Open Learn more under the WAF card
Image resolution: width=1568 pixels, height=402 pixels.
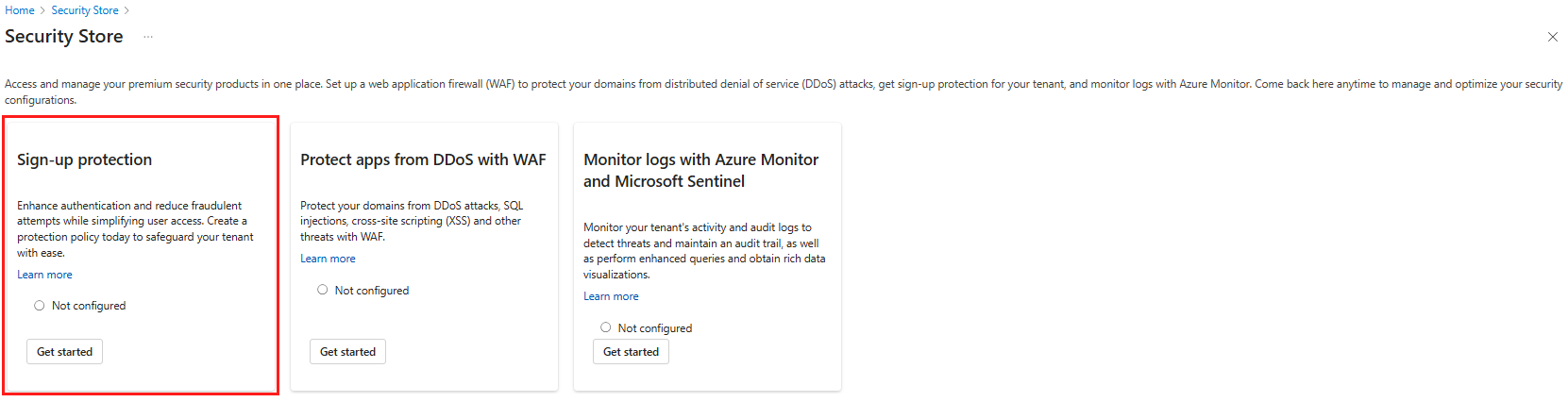pyautogui.click(x=328, y=259)
